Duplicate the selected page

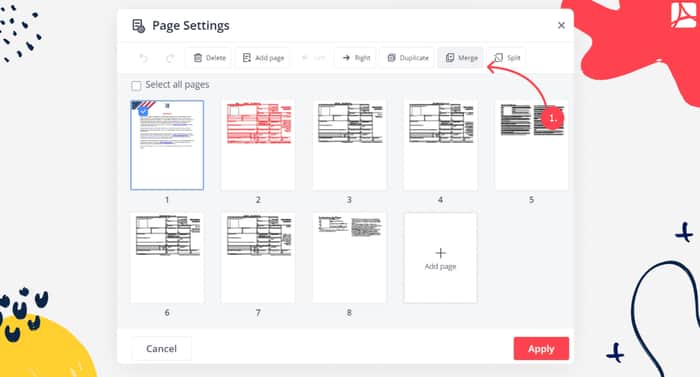(x=407, y=58)
